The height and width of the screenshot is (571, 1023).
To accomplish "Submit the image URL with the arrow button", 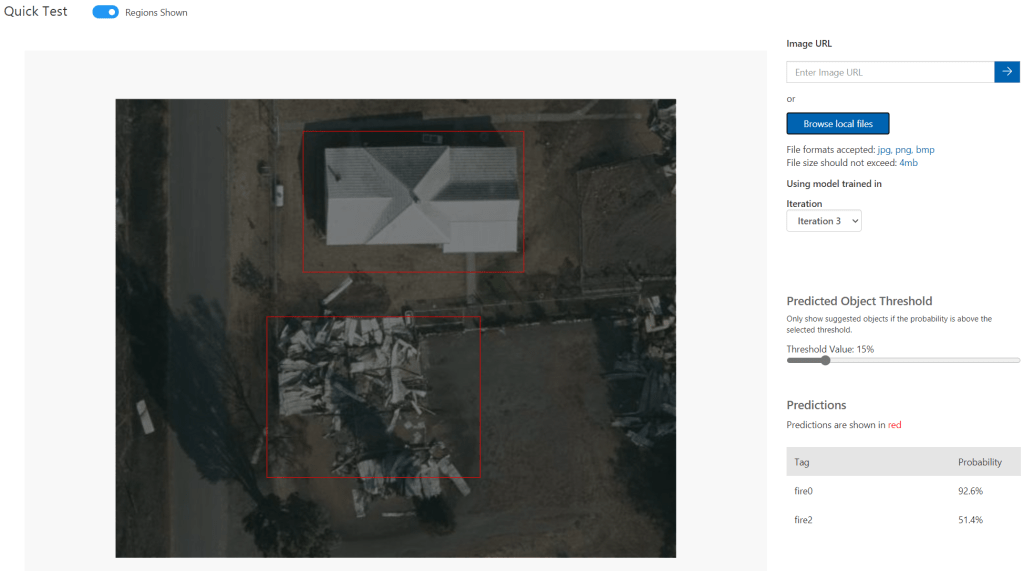I will pos(1007,72).
